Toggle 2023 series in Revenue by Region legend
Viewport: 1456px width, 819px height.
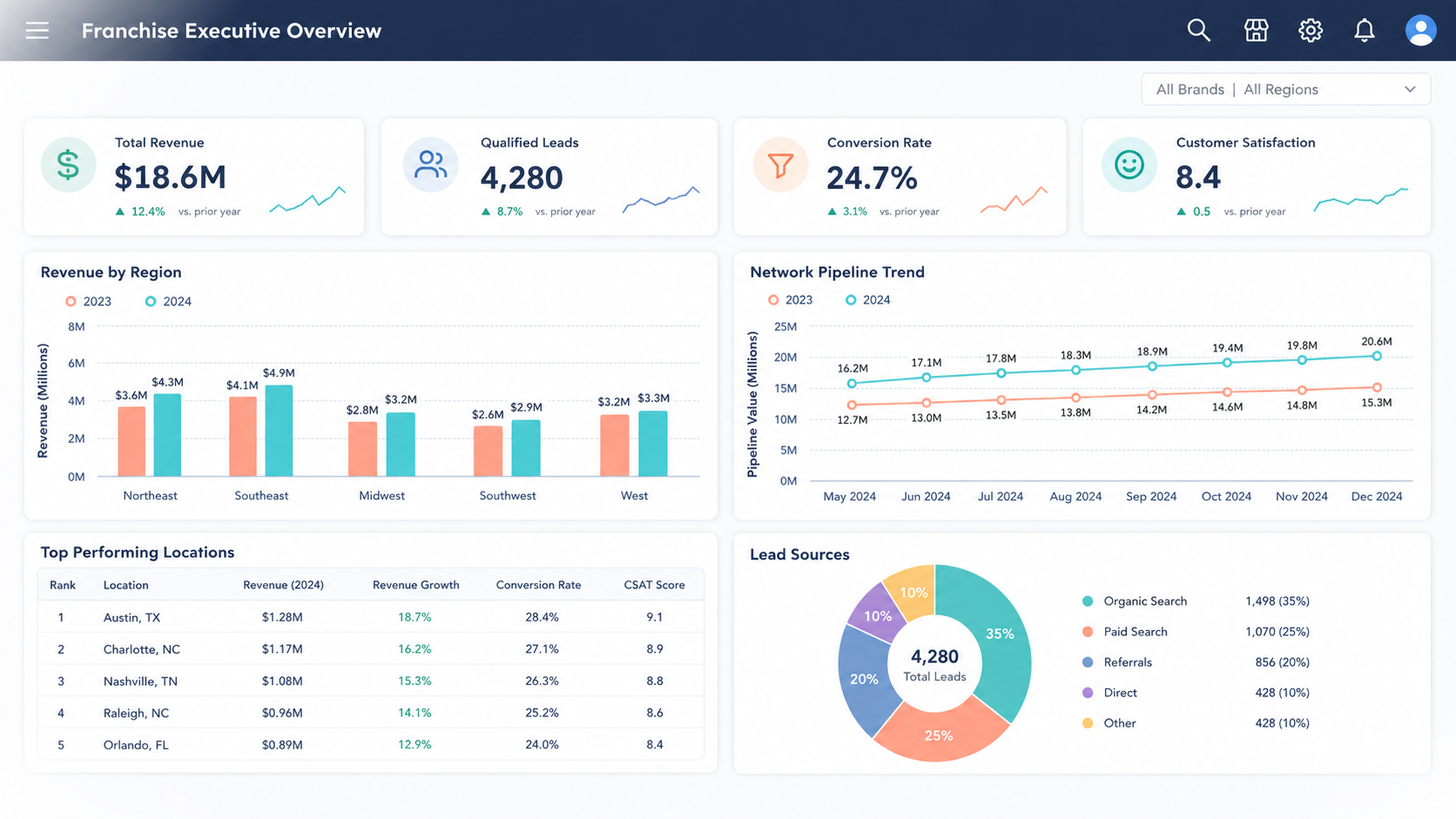(x=89, y=301)
